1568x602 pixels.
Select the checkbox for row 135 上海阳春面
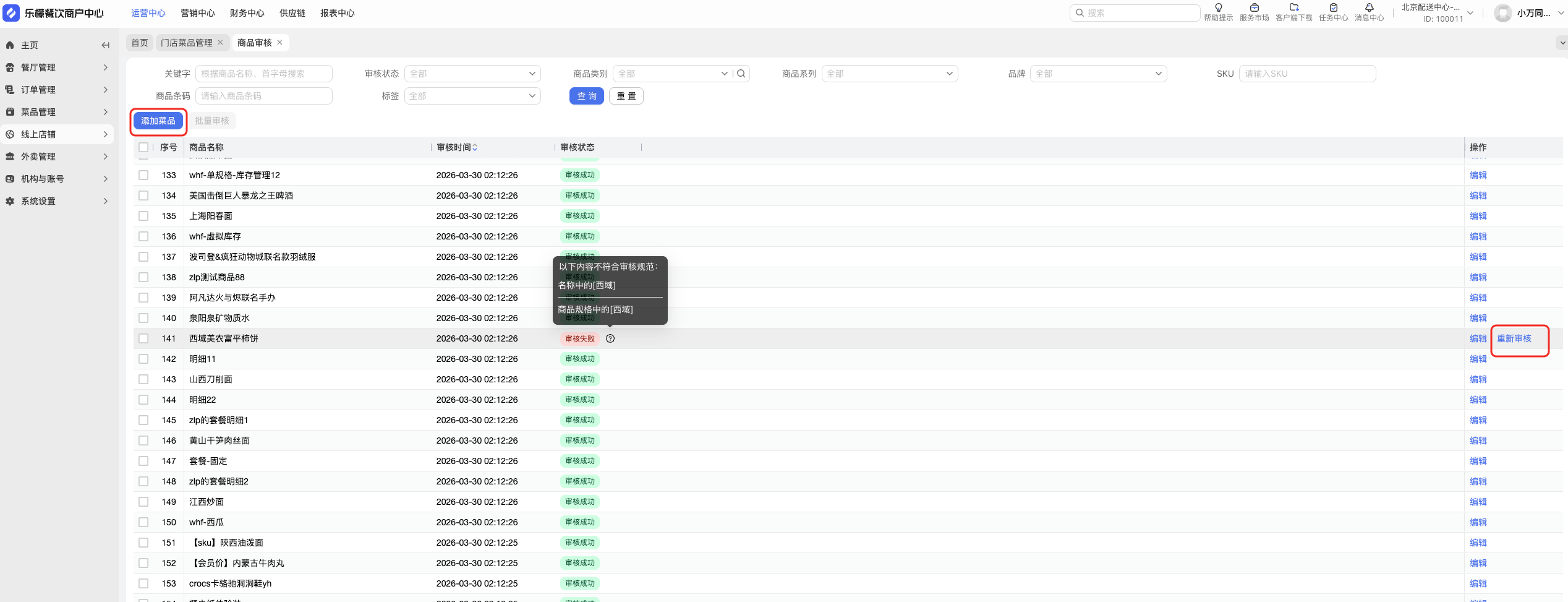(x=143, y=216)
